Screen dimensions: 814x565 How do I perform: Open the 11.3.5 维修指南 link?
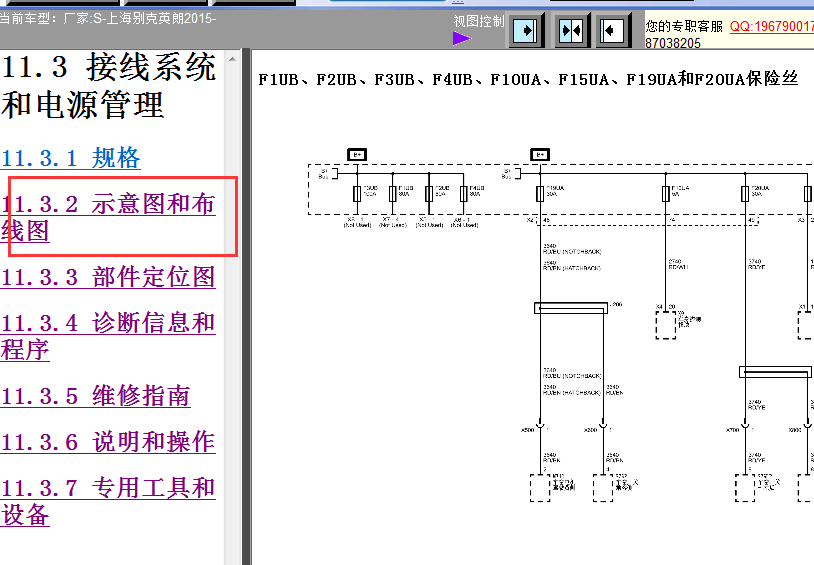(96, 396)
